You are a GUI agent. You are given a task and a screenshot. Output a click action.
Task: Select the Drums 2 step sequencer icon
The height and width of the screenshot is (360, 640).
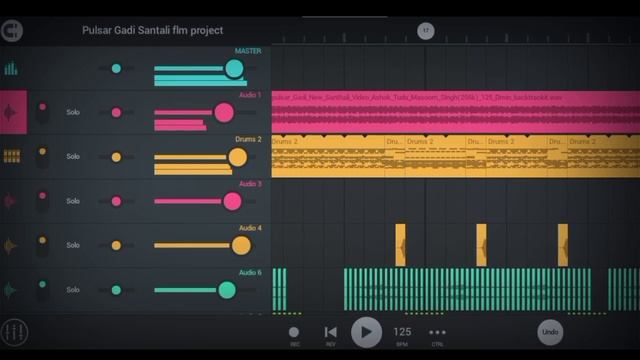(12, 156)
